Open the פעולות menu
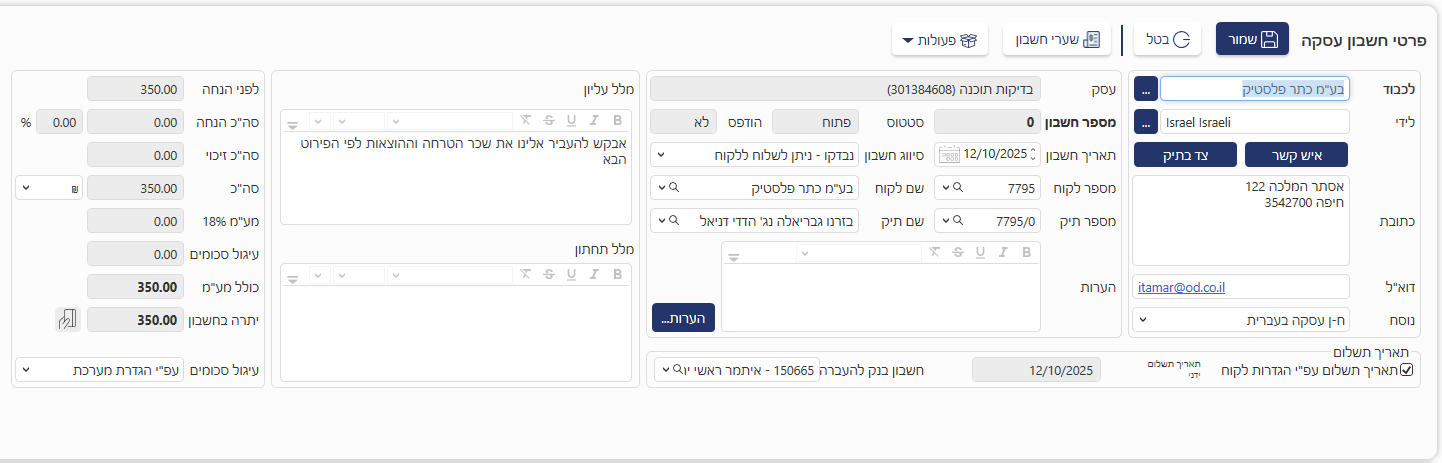This screenshot has width=1442, height=463. tap(940, 40)
